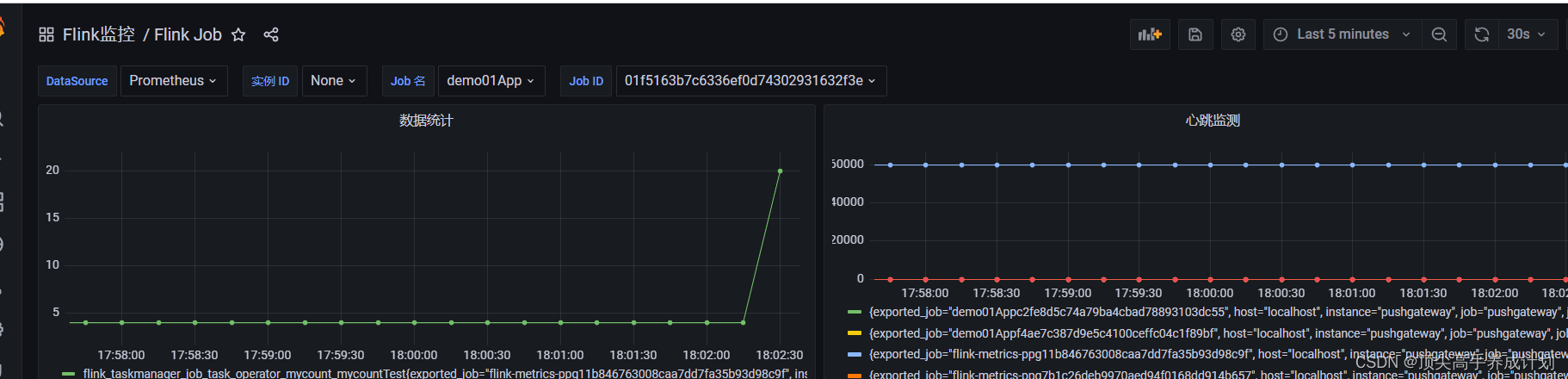Click yellow color swatch of demo01Appf4ae7c38 legend
The height and width of the screenshot is (379, 1568).
tap(855, 333)
